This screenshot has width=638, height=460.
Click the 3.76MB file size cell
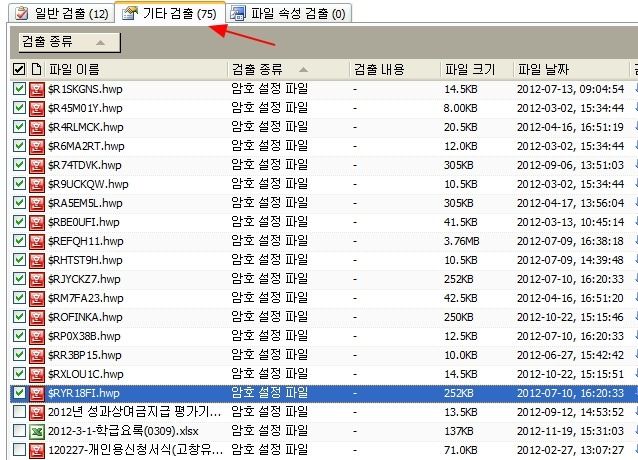pos(461,241)
